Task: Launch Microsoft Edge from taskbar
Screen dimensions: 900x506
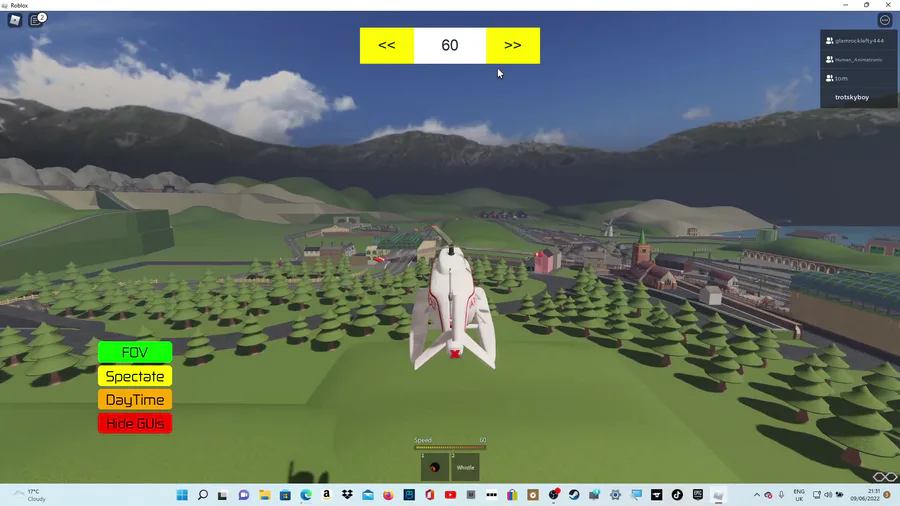Action: 306,495
